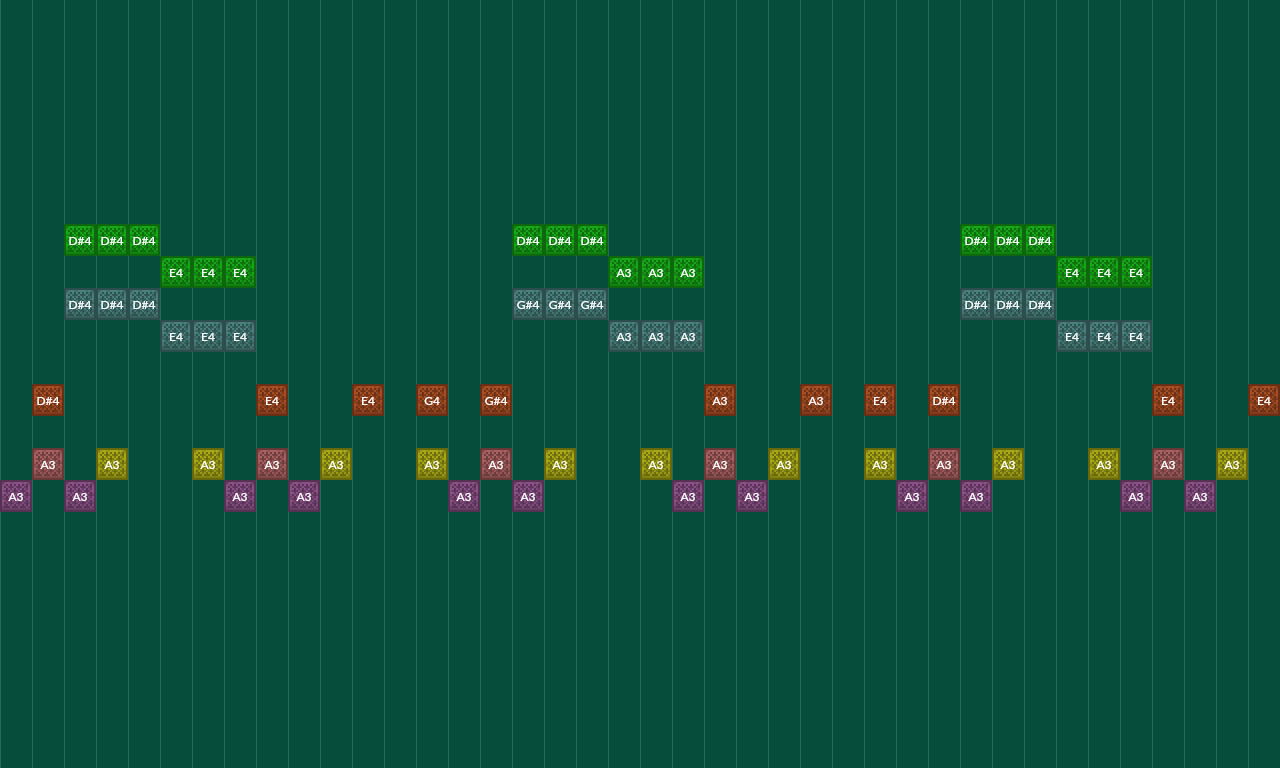
Task: Select the orange G#4 note block
Action: point(496,400)
